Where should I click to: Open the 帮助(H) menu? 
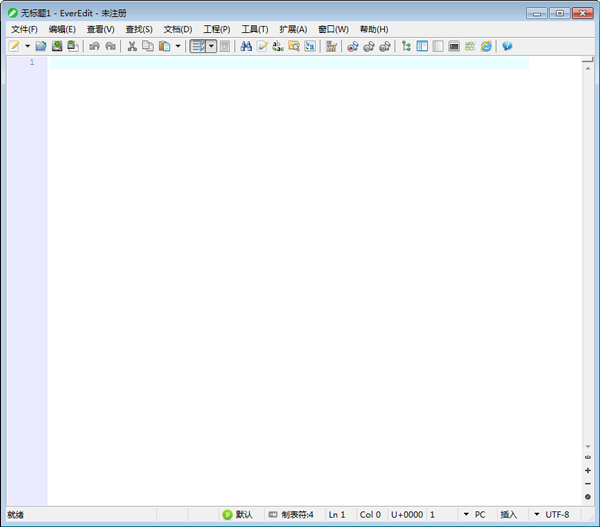[x=374, y=29]
